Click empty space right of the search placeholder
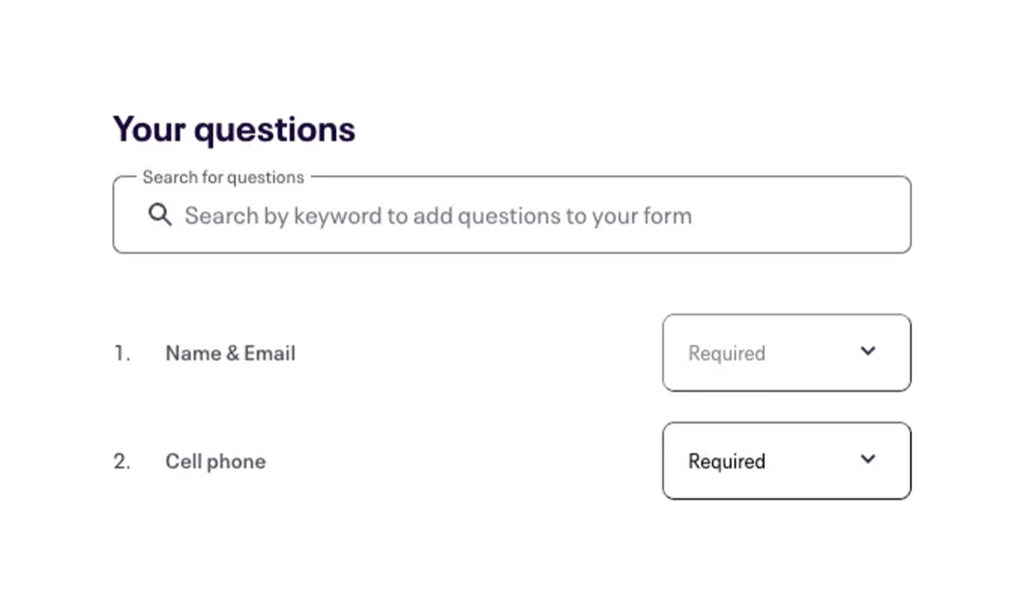Screen dimensions: 1024x616 click(x=800, y=216)
